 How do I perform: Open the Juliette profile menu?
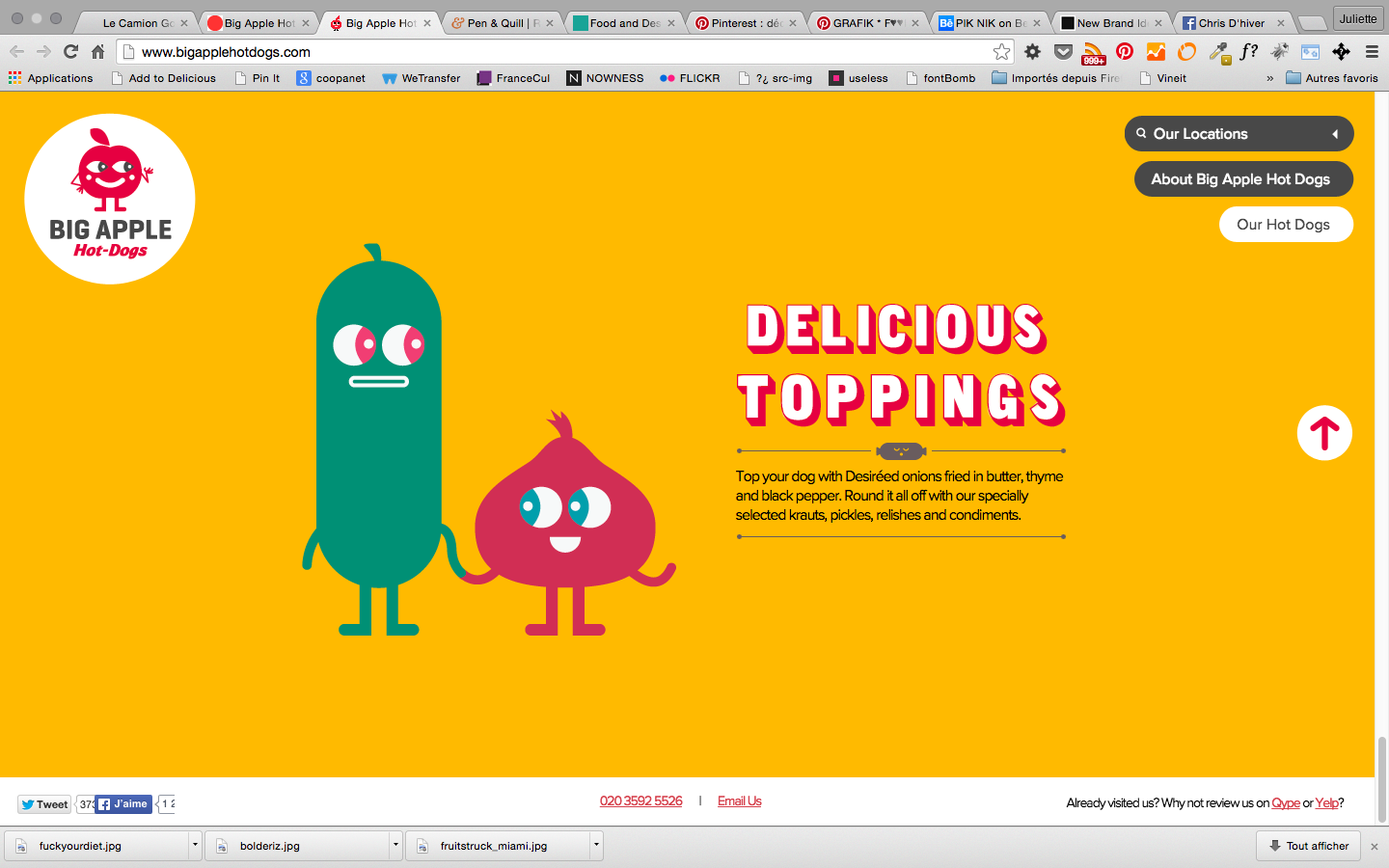coord(1358,18)
